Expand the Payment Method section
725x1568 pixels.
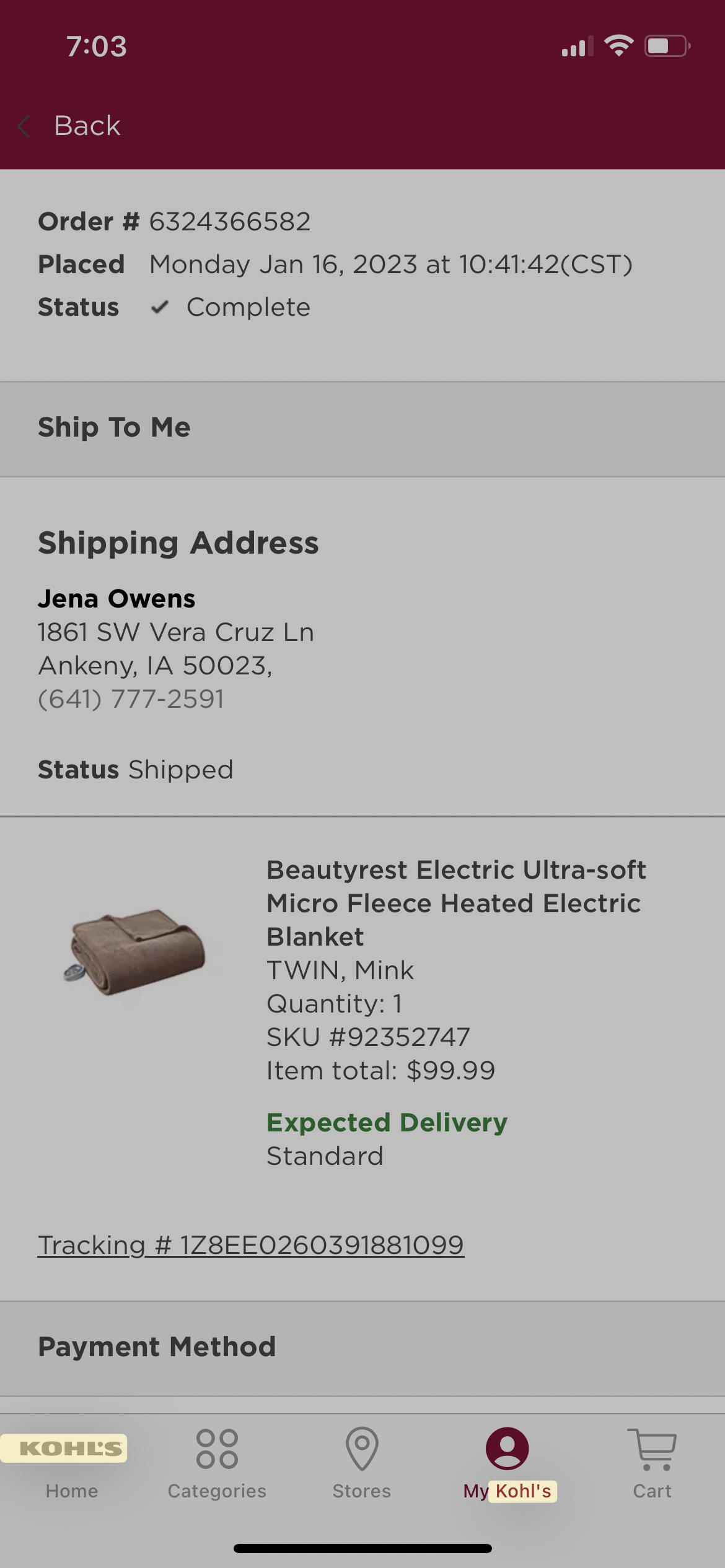click(x=362, y=1348)
